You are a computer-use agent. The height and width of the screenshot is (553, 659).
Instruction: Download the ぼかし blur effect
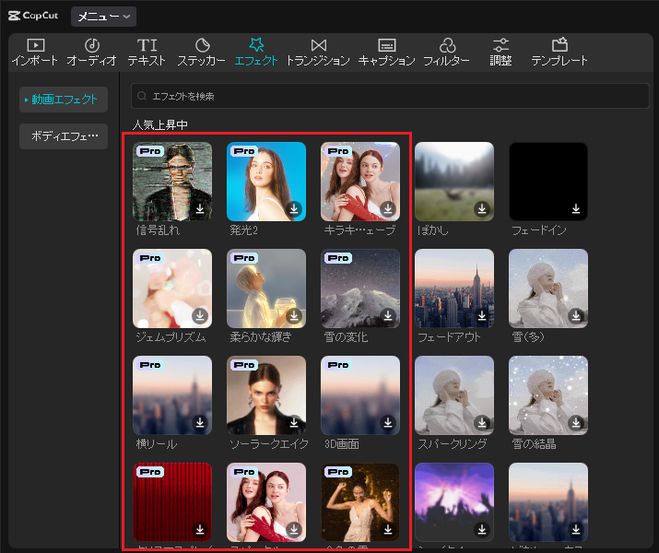482,209
